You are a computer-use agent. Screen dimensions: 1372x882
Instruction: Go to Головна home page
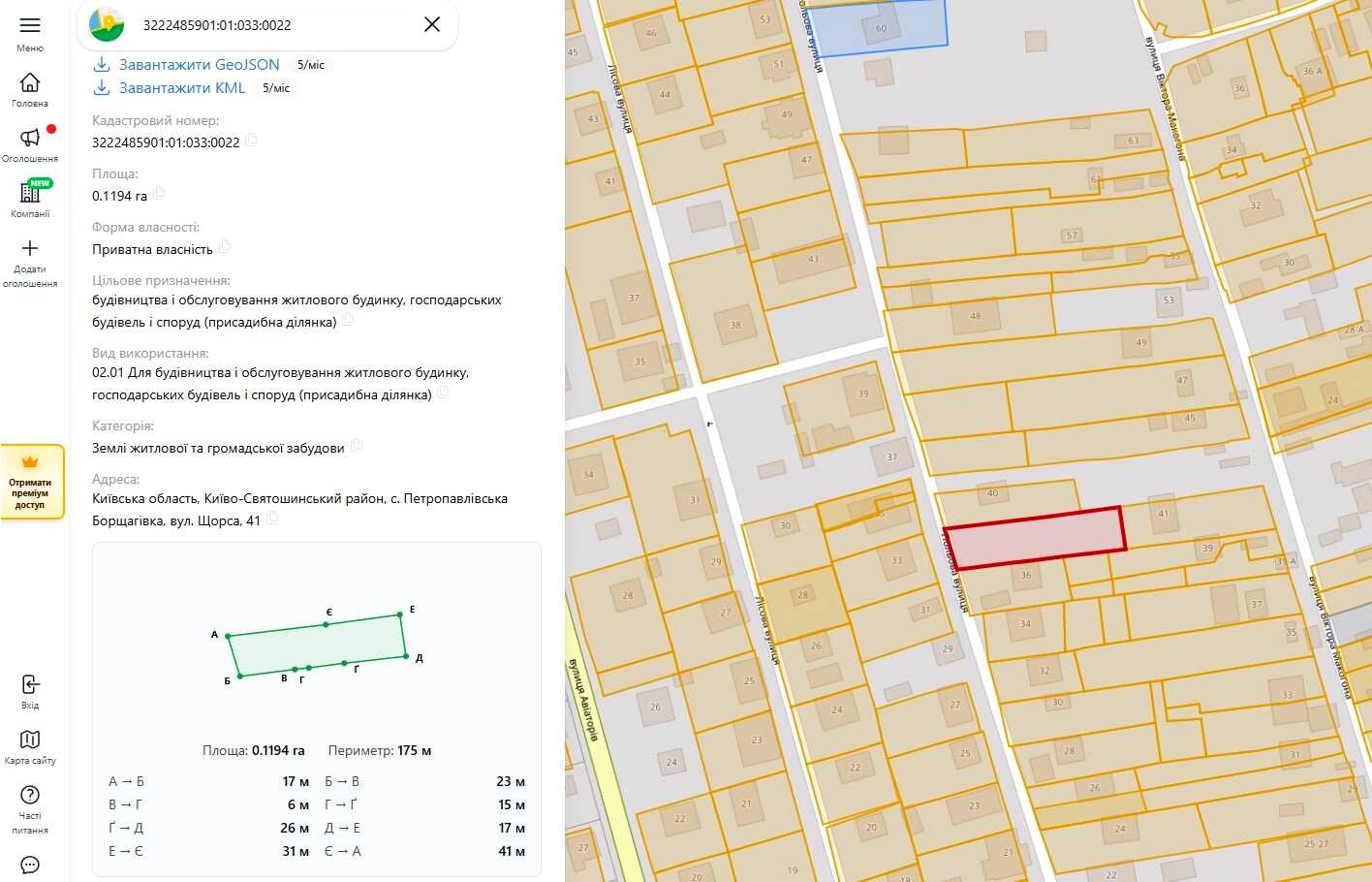coord(30,89)
